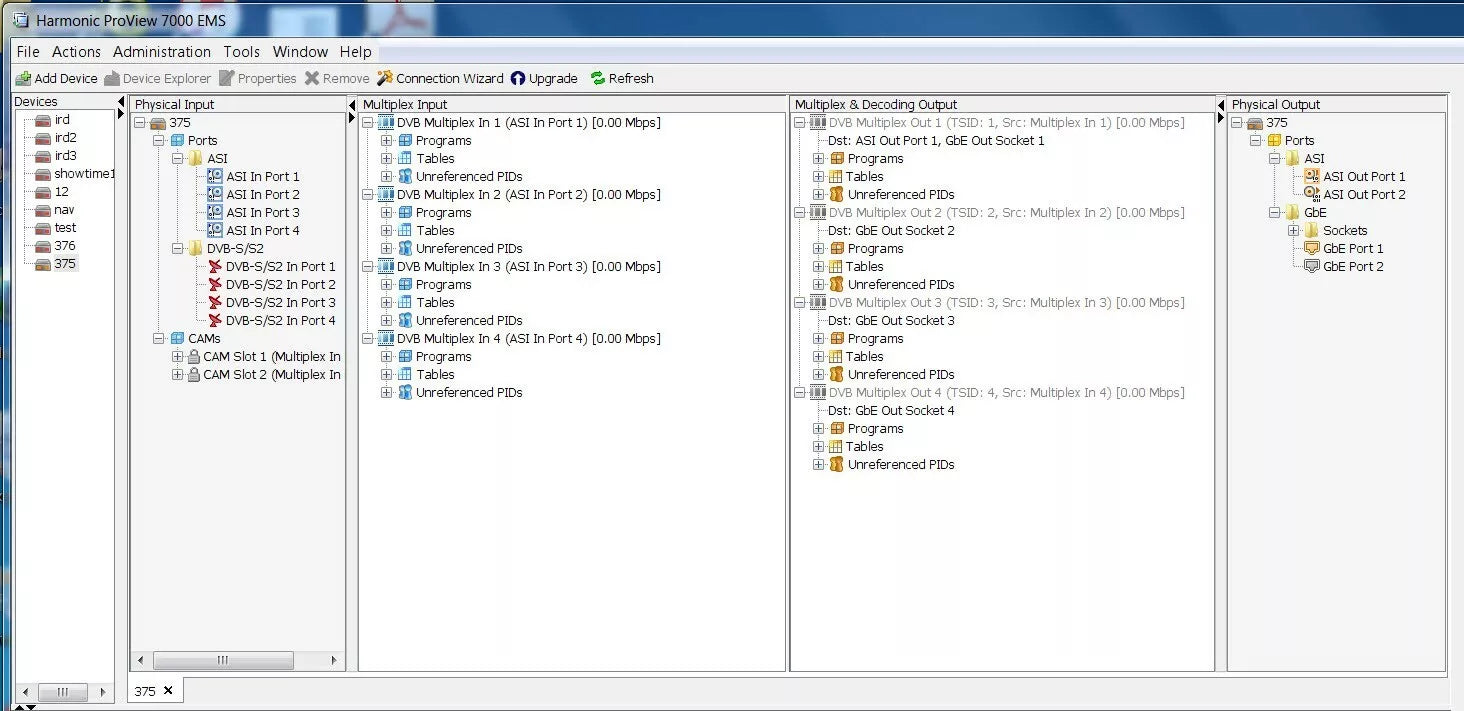Open the Tools menu
The width and height of the screenshot is (1464, 711).
point(241,51)
